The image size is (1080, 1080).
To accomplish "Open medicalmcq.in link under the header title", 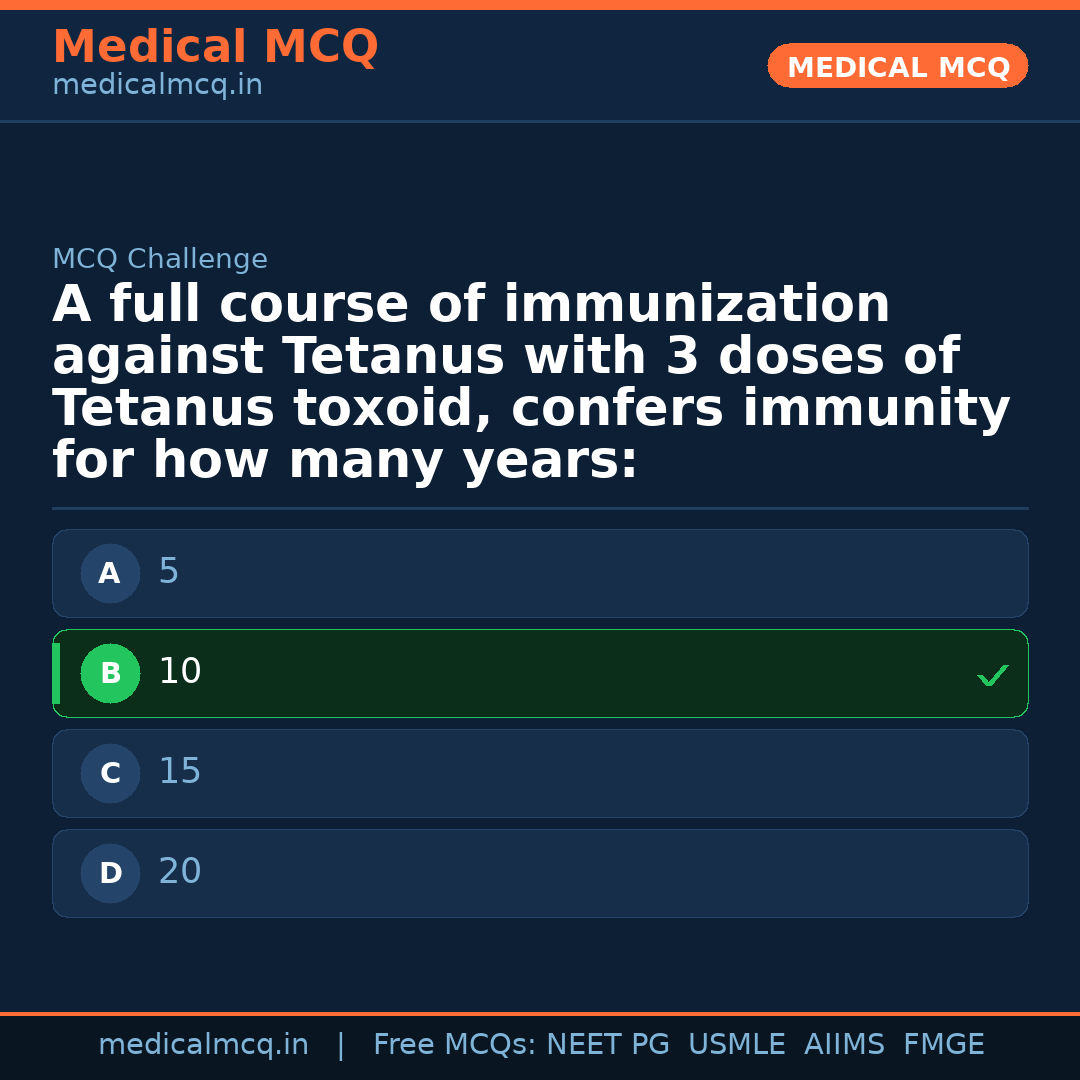I will [x=157, y=86].
